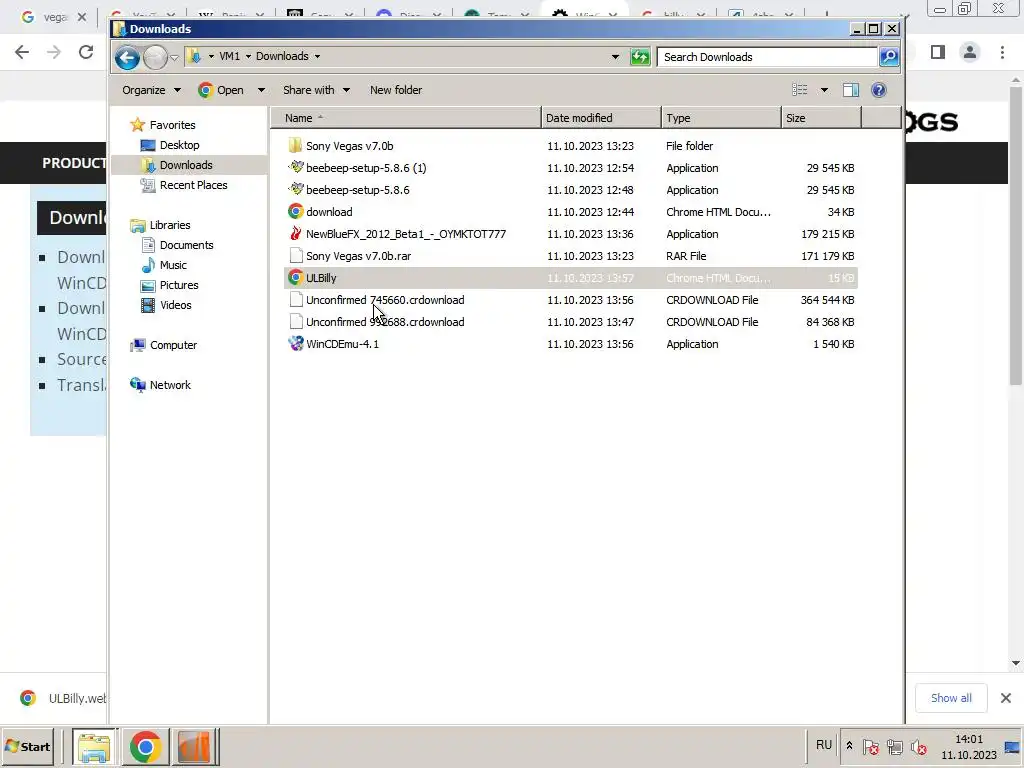Viewport: 1024px width, 768px height.
Task: Select Computer in navigation pane
Action: pyautogui.click(x=164, y=345)
